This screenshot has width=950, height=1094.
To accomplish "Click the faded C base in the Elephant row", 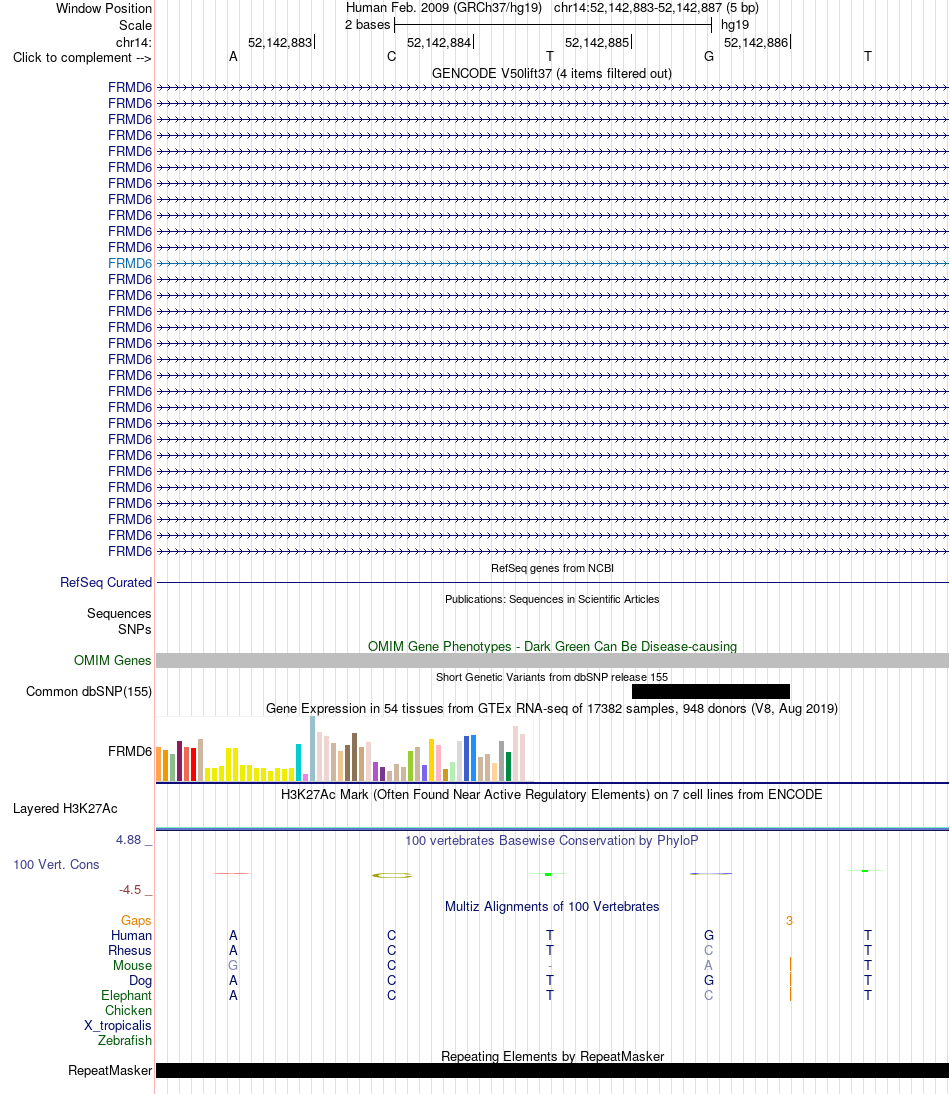I will (x=709, y=996).
